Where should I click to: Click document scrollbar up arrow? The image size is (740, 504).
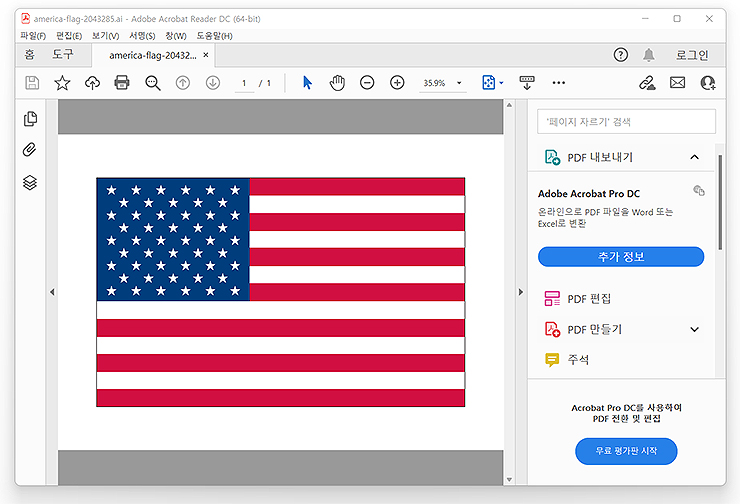pos(509,105)
